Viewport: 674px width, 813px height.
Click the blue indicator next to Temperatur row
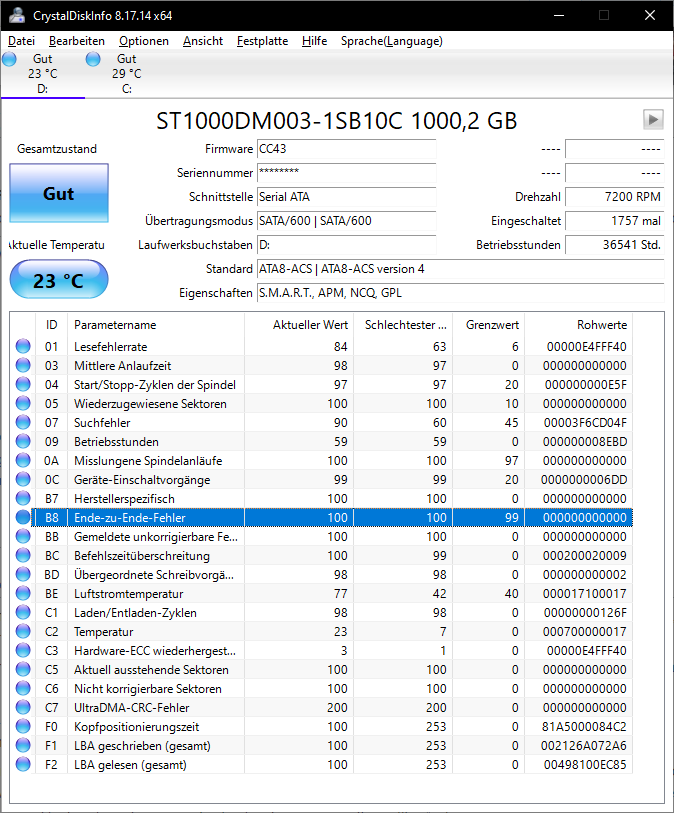click(22, 631)
